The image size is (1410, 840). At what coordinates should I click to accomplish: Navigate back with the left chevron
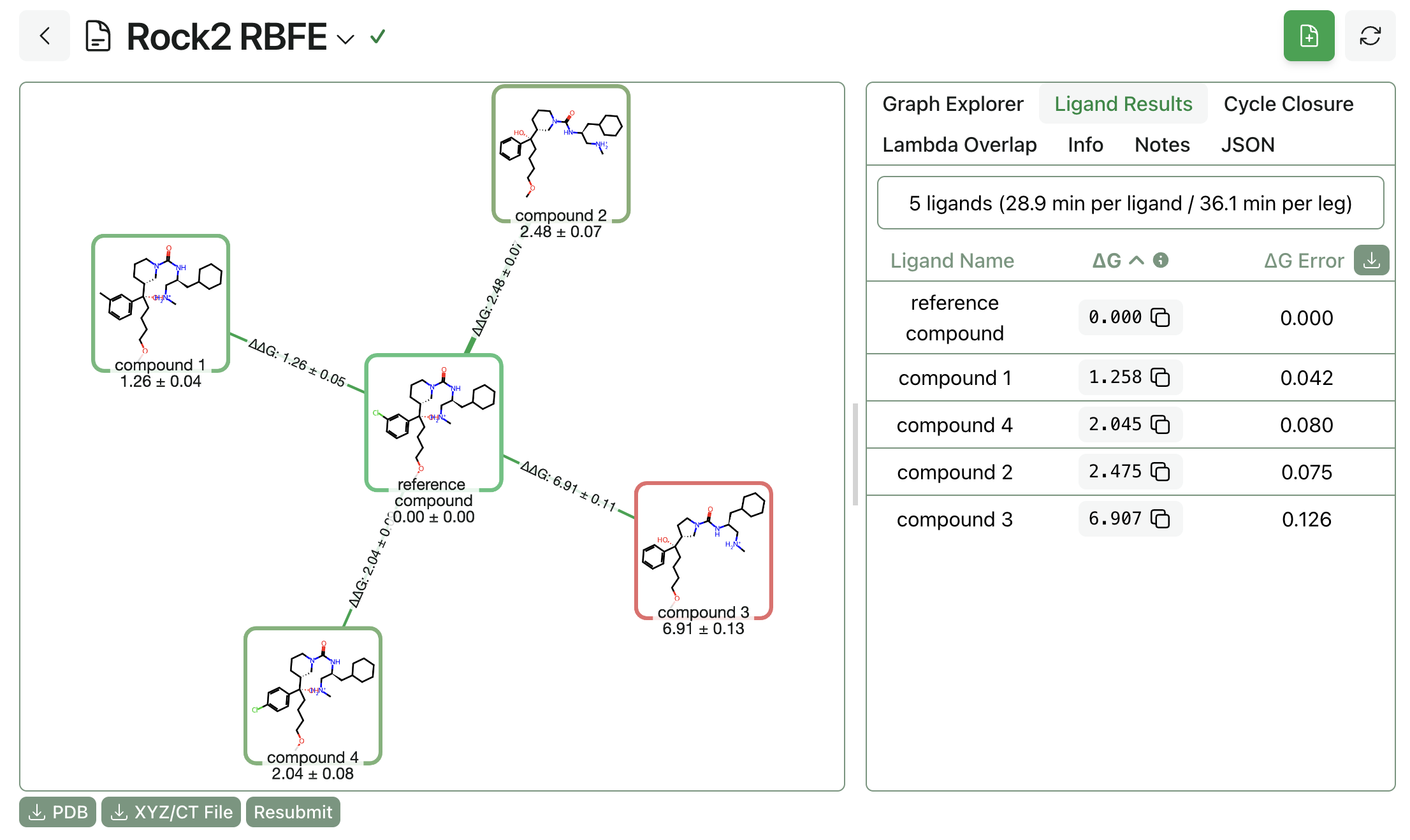(x=44, y=36)
